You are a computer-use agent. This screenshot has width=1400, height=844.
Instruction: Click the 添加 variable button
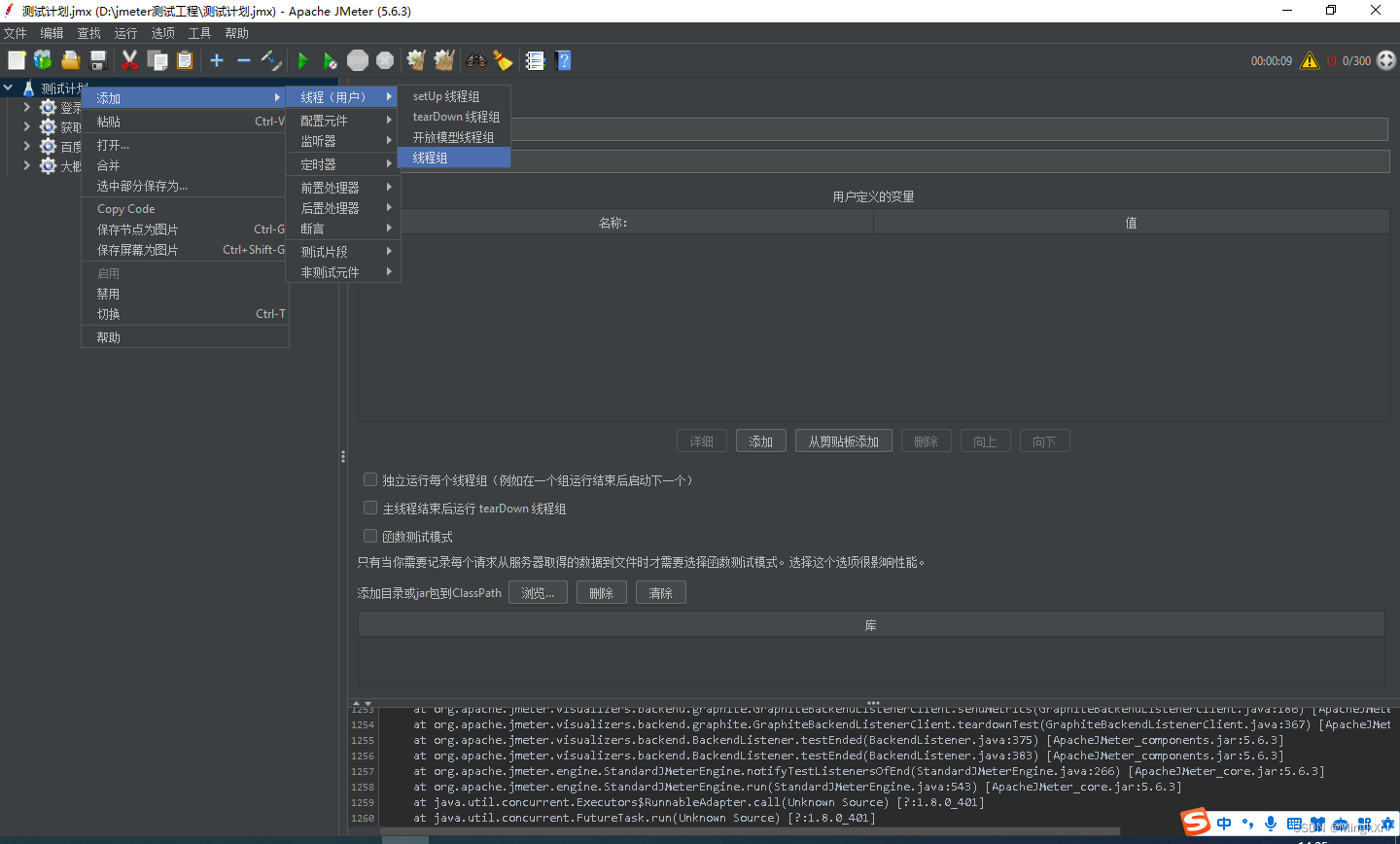coord(761,441)
